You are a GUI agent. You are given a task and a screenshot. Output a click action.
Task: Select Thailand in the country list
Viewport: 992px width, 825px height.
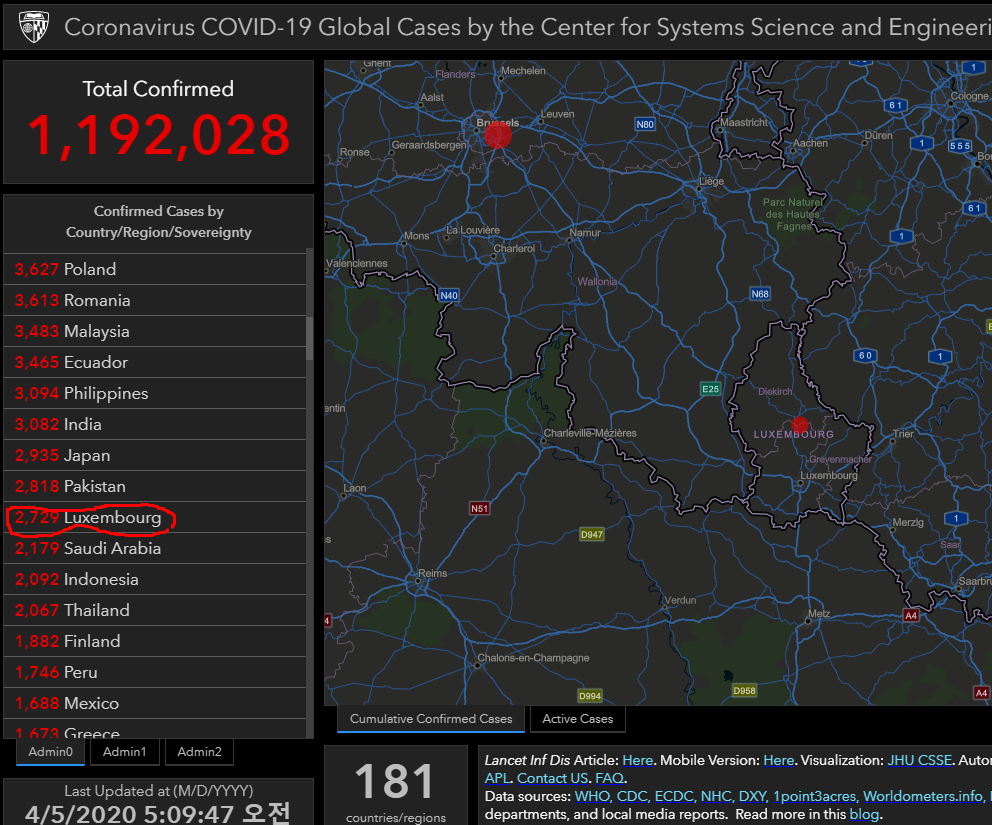[x=155, y=610]
